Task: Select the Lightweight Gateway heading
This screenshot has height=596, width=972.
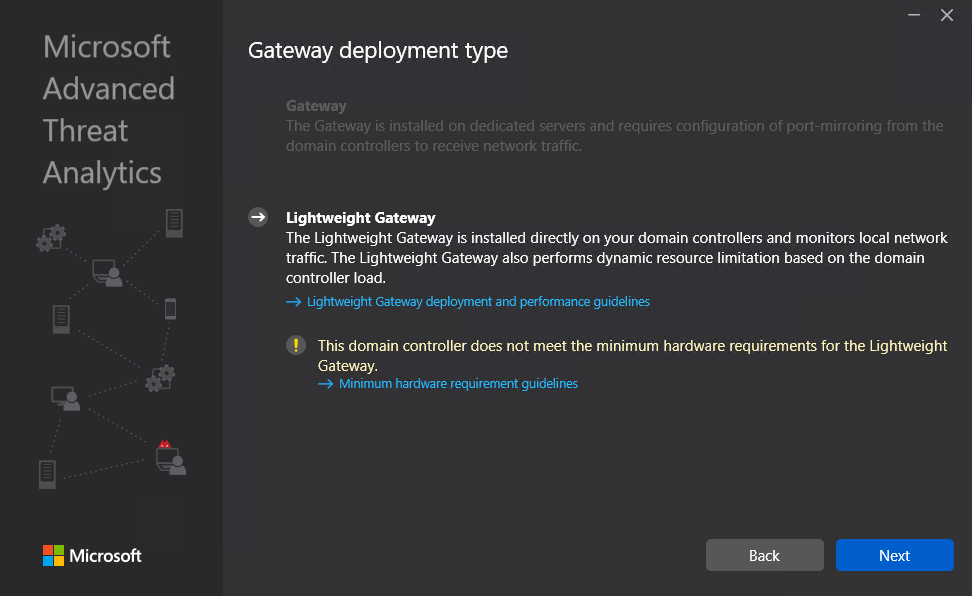Action: [x=361, y=218]
